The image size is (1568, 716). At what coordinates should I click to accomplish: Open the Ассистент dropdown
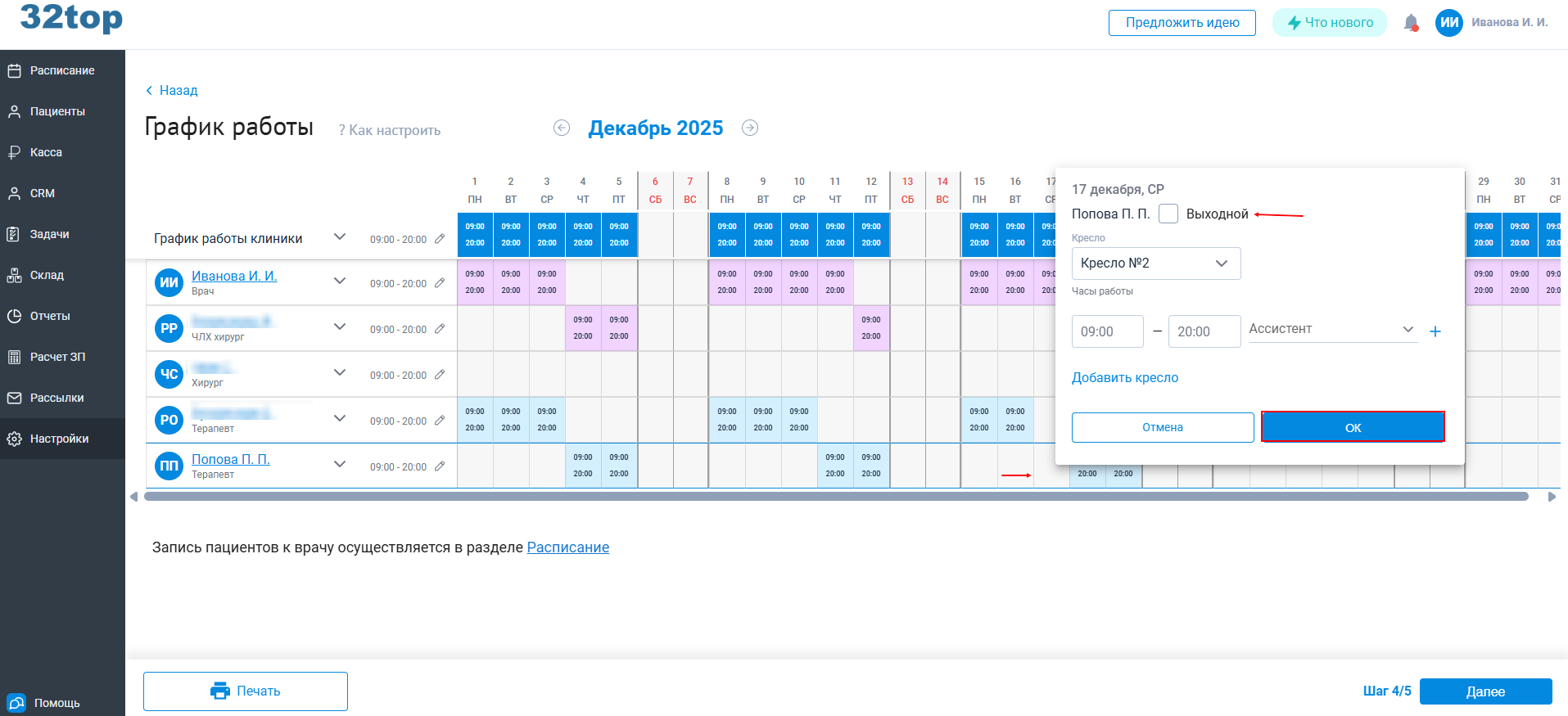click(x=1332, y=329)
